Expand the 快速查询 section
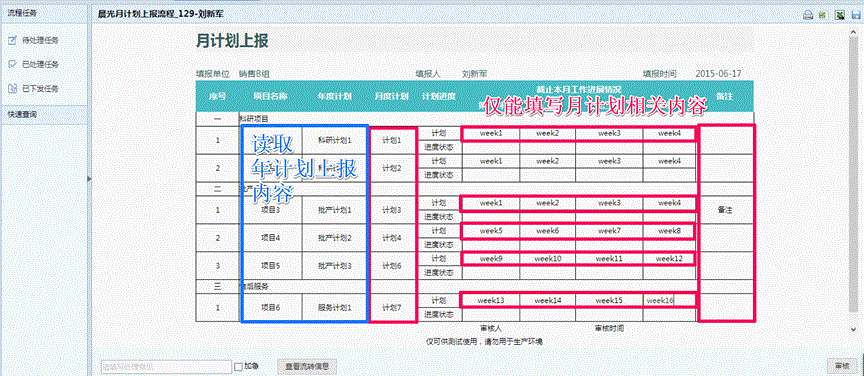Image resolution: width=864 pixels, height=376 pixels. 44,114
